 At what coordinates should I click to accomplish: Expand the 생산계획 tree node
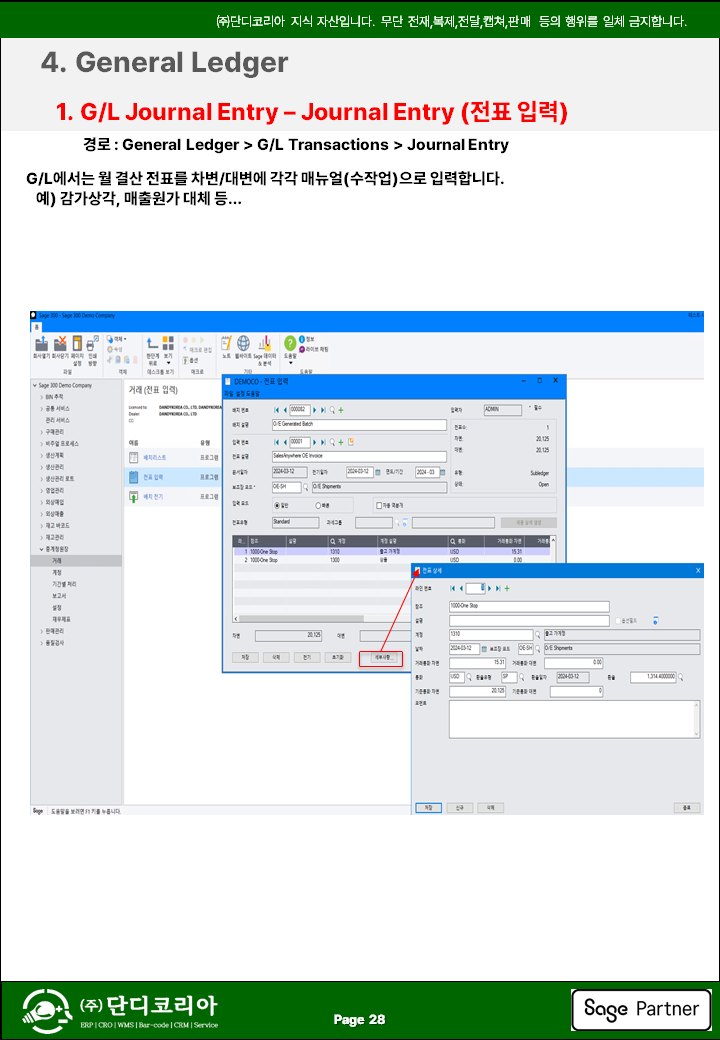42,456
